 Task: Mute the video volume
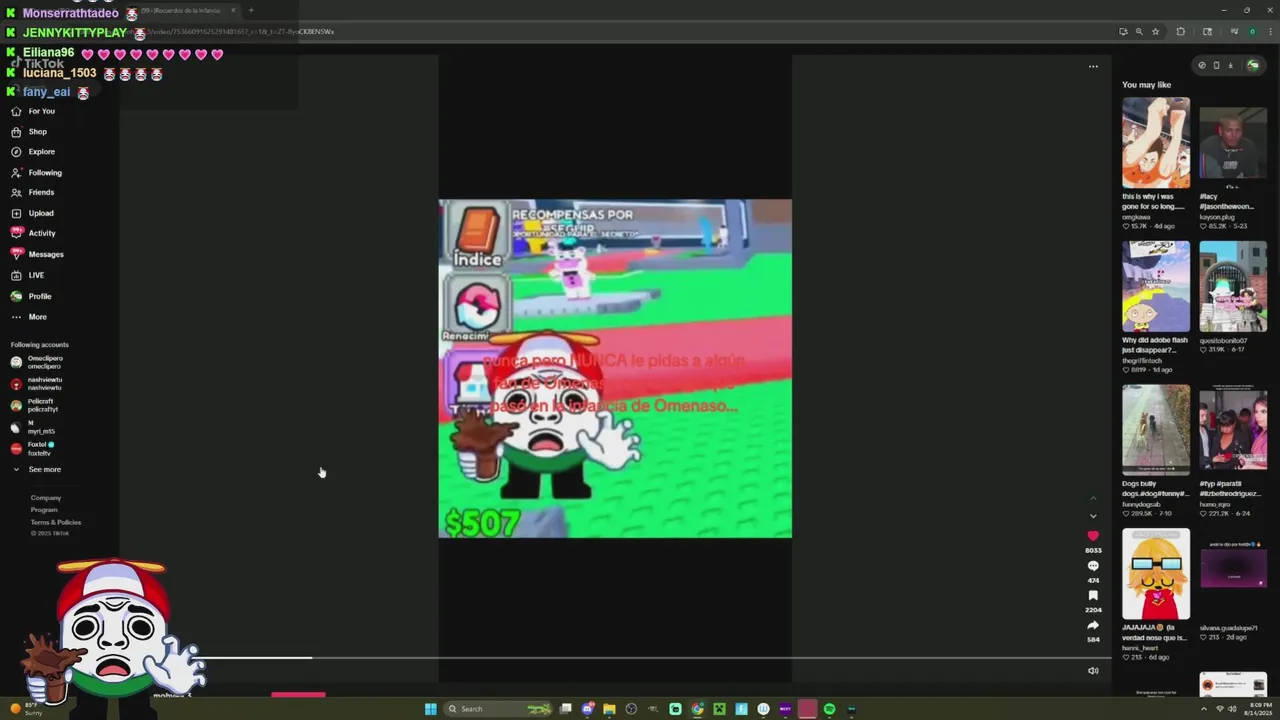1093,671
